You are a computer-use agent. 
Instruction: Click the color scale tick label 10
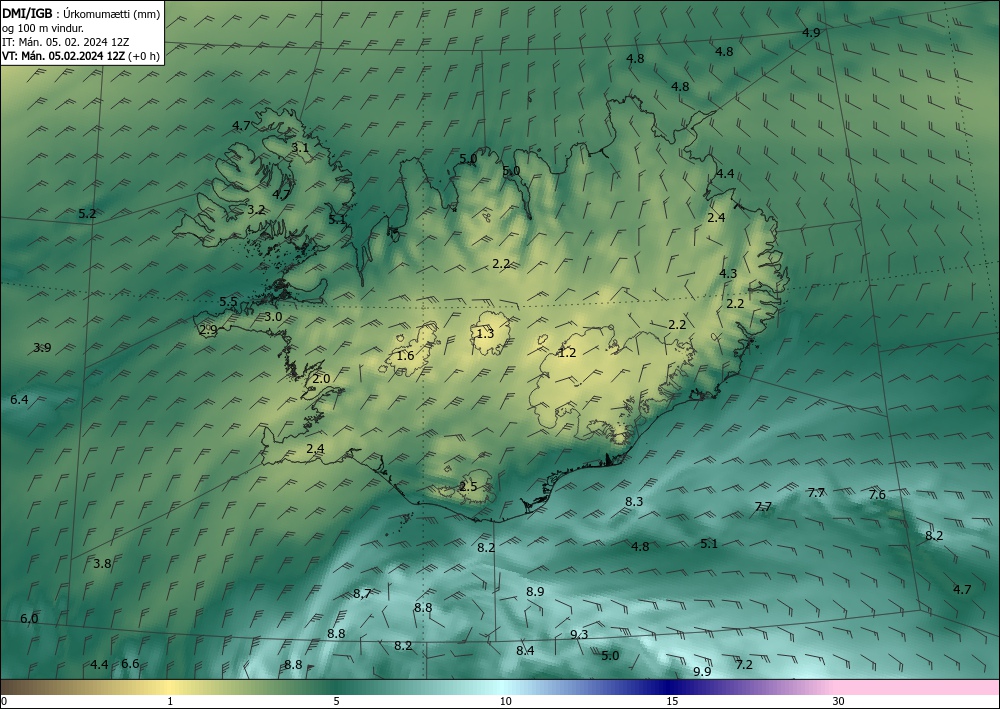[505, 702]
